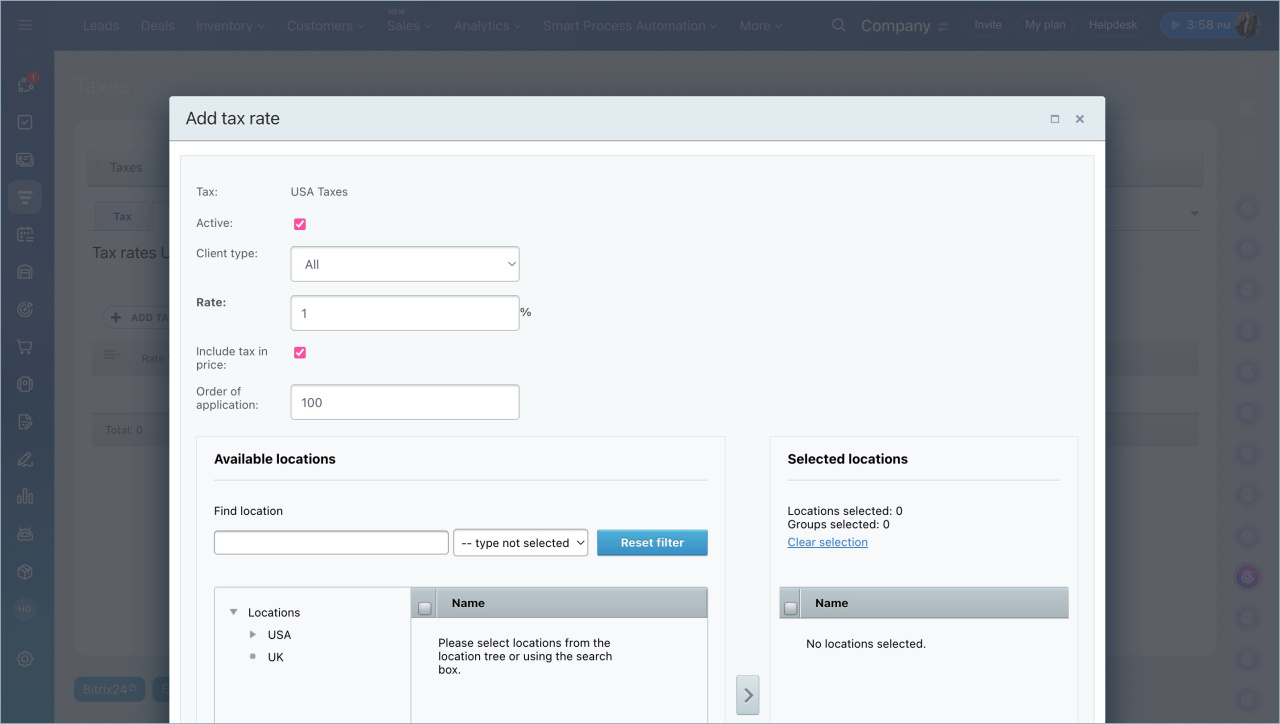Expand the USA node in location tree
This screenshot has height=724, width=1280.
click(x=253, y=635)
